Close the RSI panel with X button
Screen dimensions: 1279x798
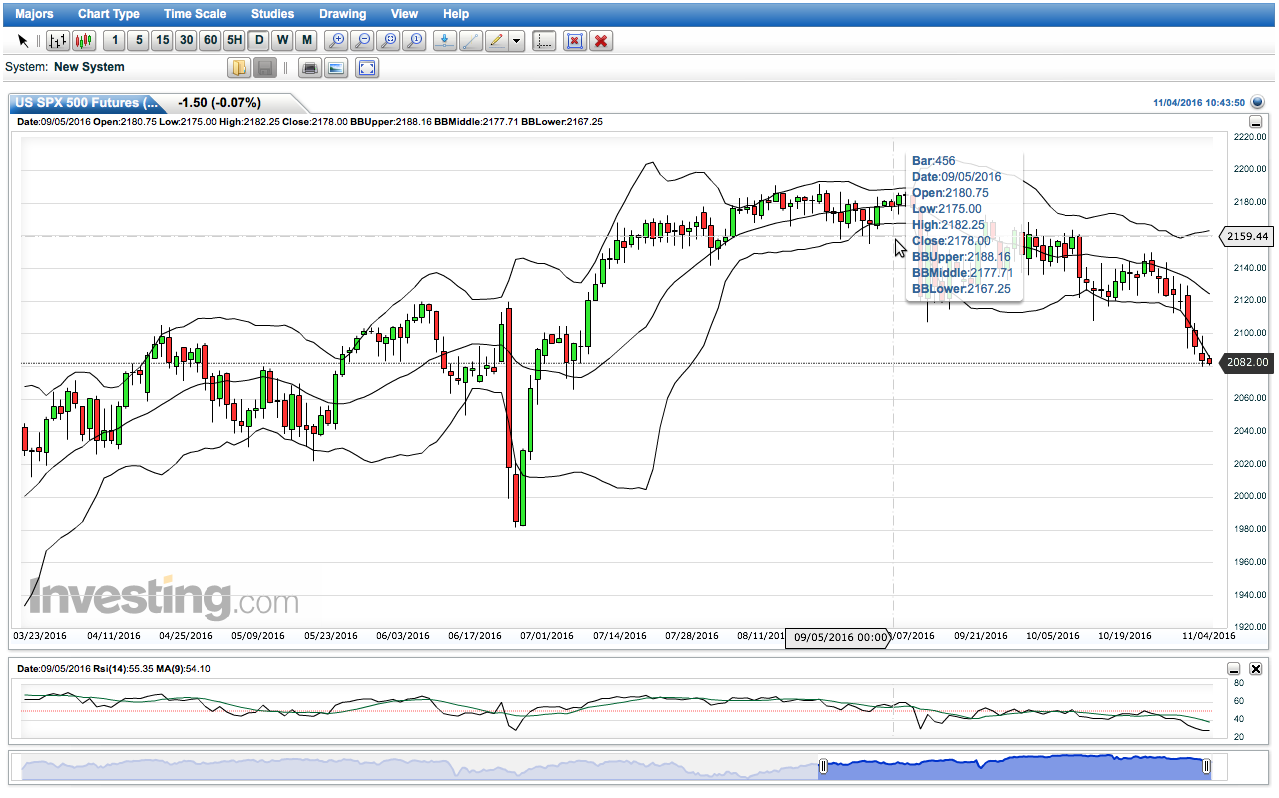(x=1256, y=669)
